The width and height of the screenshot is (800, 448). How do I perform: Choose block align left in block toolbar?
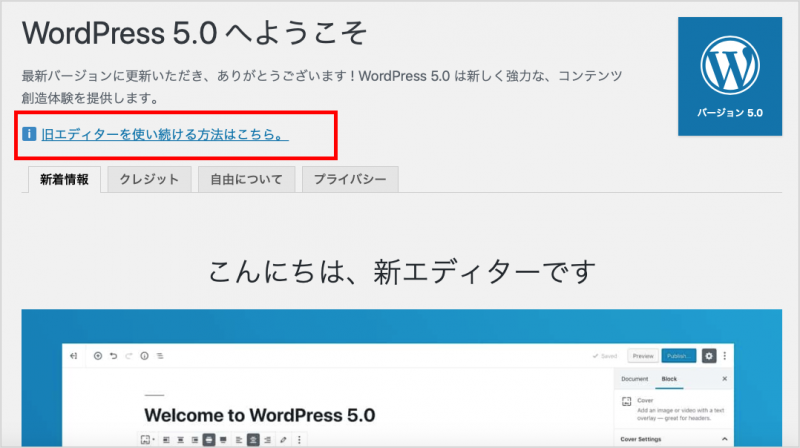tap(166, 440)
